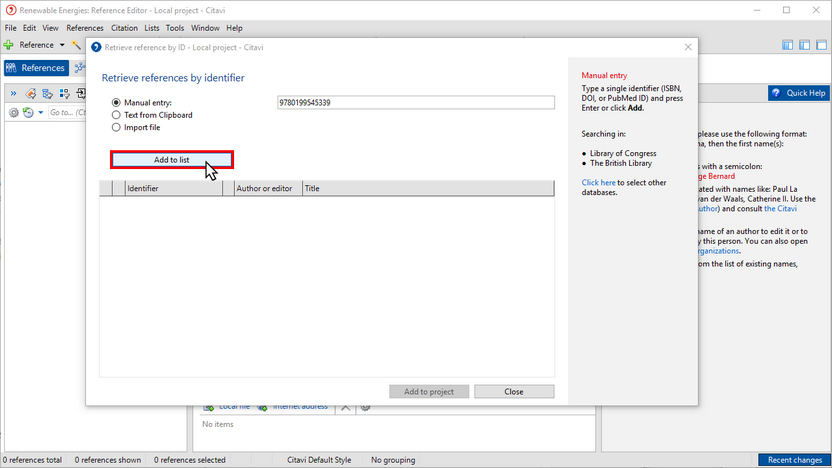Click '0 references shown' in status bar
The image size is (832, 468).
pyautogui.click(x=108, y=460)
